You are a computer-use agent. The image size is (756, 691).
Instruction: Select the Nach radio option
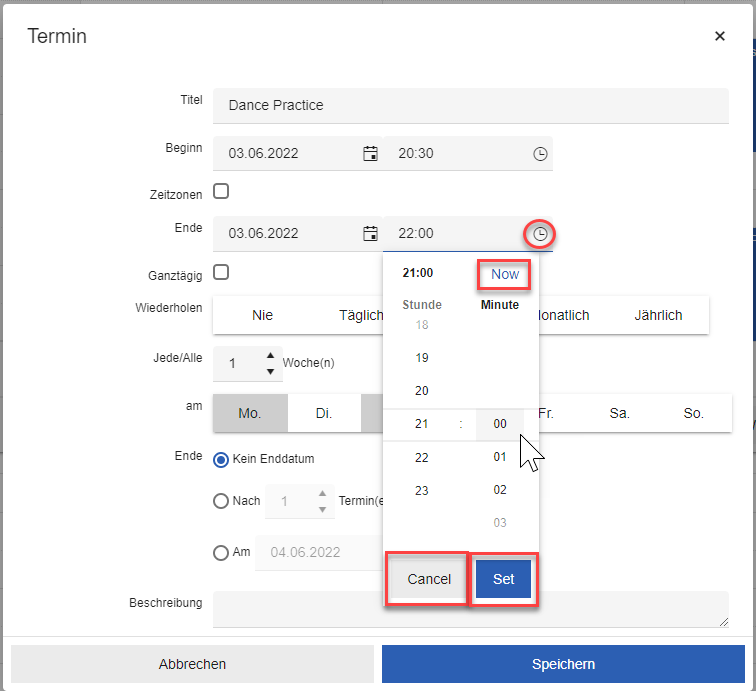[x=221, y=501]
